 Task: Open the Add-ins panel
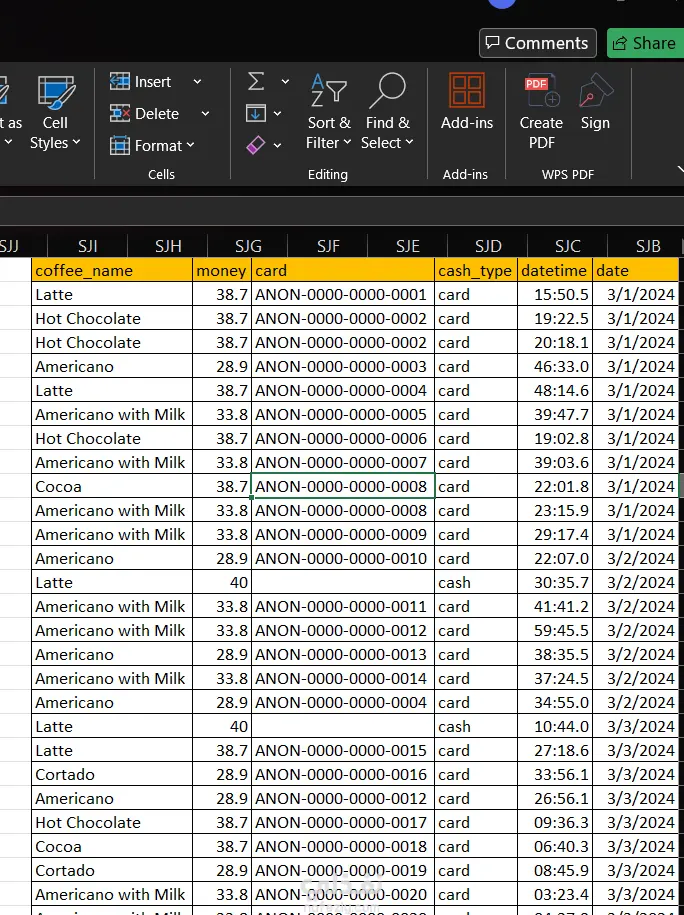tap(467, 102)
